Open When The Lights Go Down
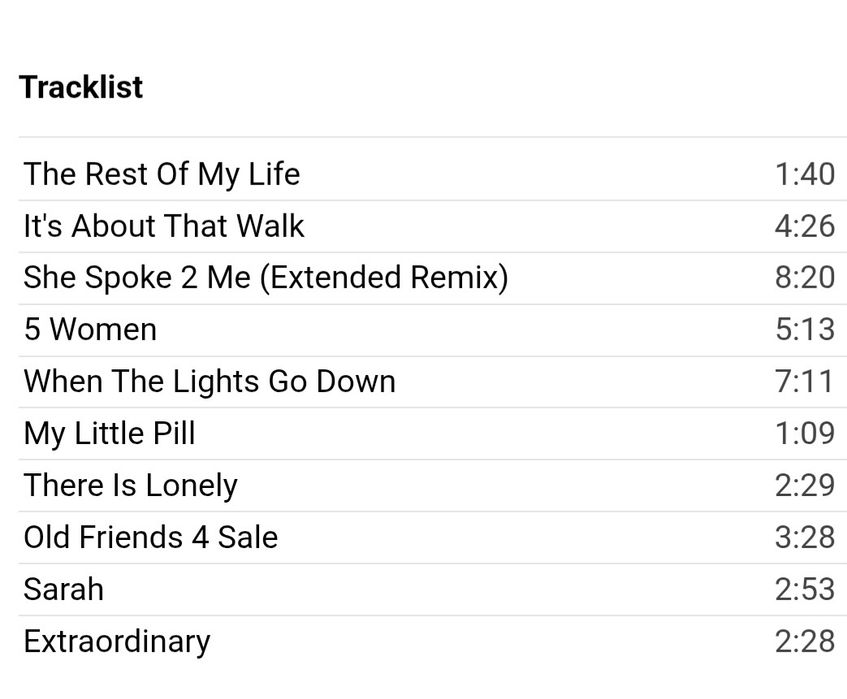847x699 pixels. point(209,381)
